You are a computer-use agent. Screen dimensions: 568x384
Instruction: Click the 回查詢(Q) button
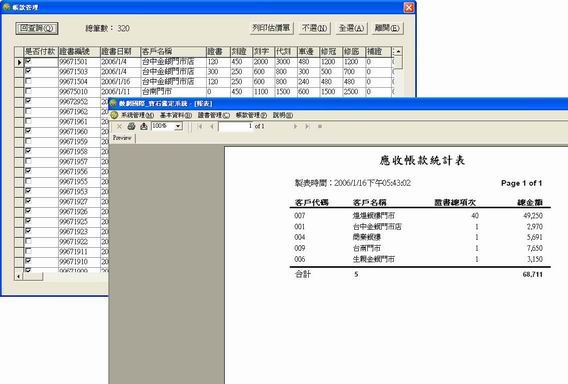pos(37,28)
